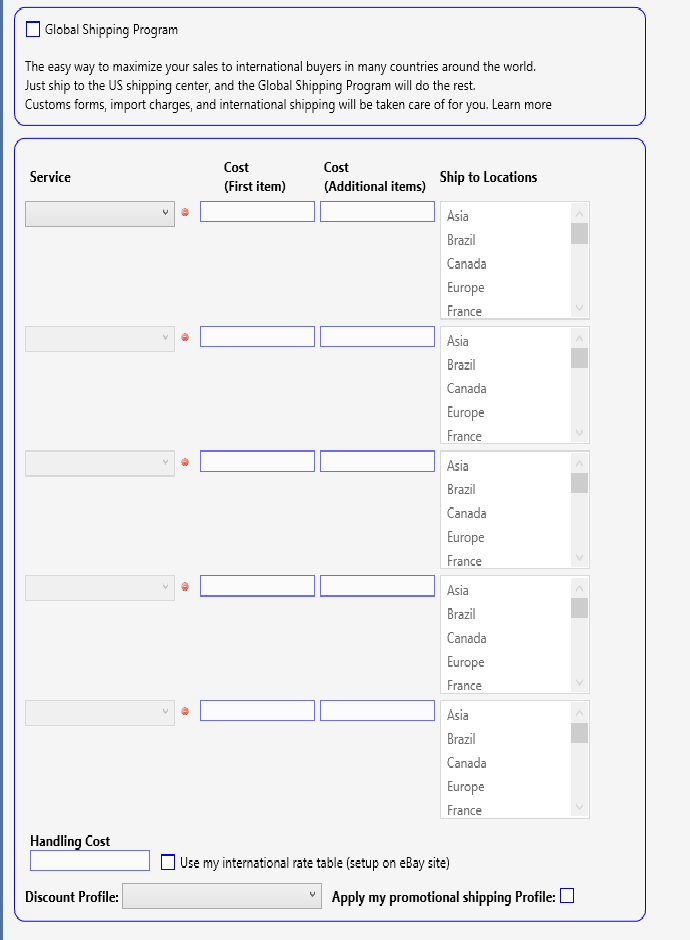Click red remove icon on first service row
Viewport: 690px width, 940px height.
click(185, 212)
